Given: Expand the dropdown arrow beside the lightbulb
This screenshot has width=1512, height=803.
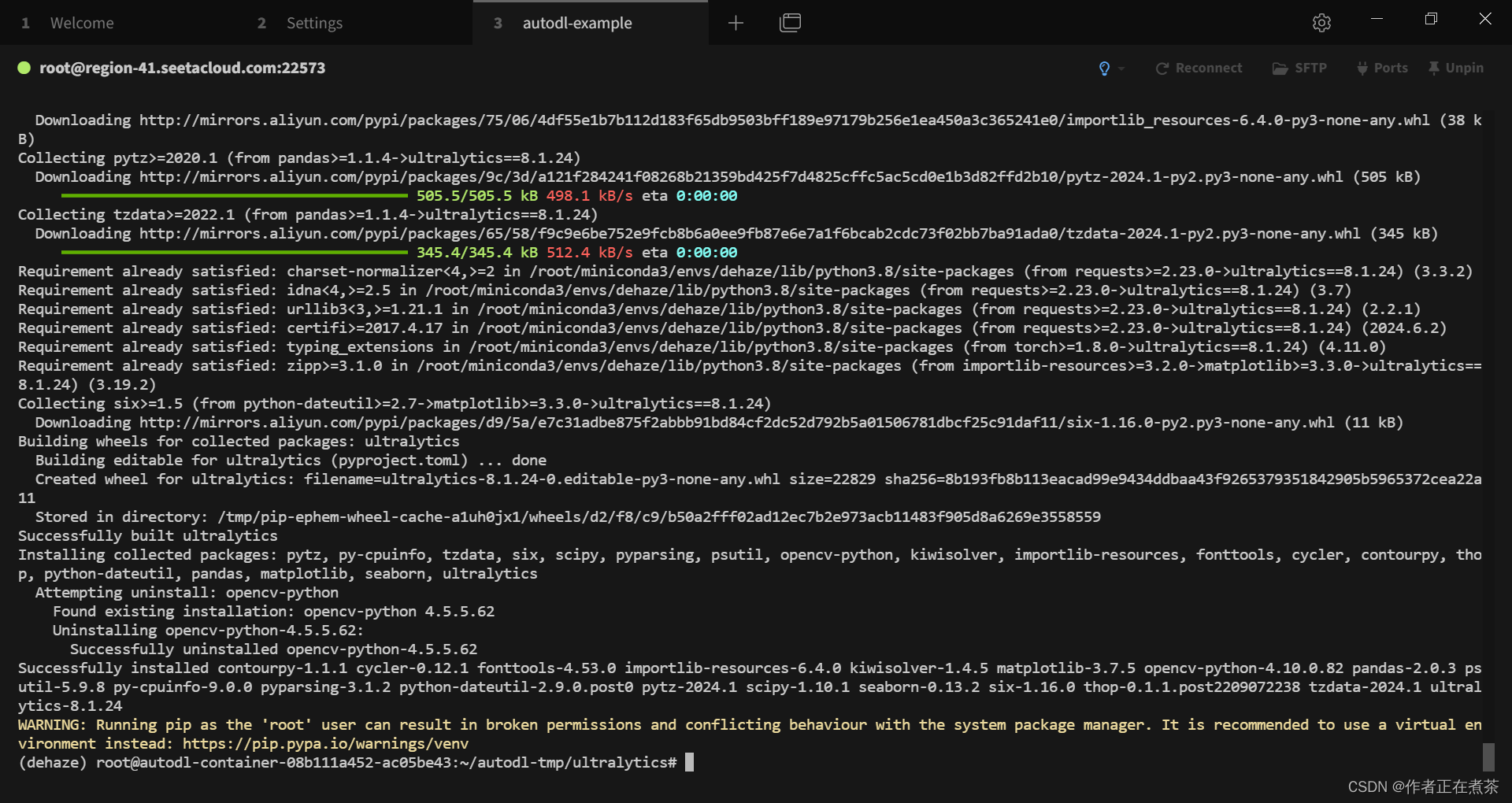Looking at the screenshot, I should (1121, 68).
